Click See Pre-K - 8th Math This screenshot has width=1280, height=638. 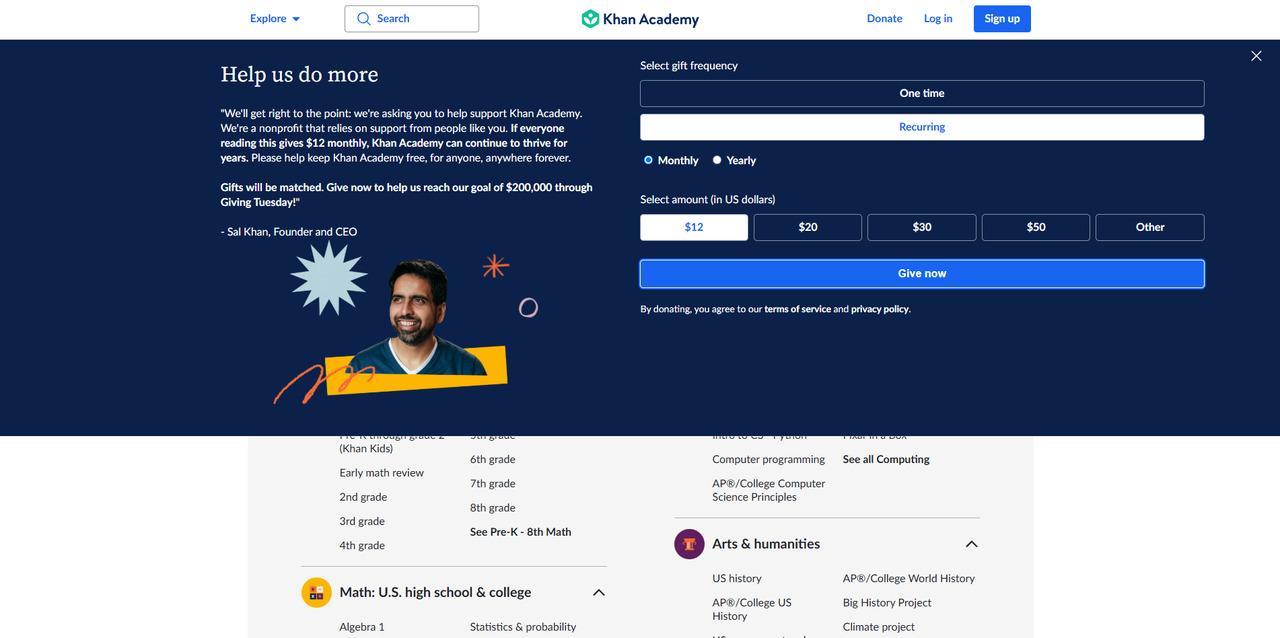tap(521, 532)
